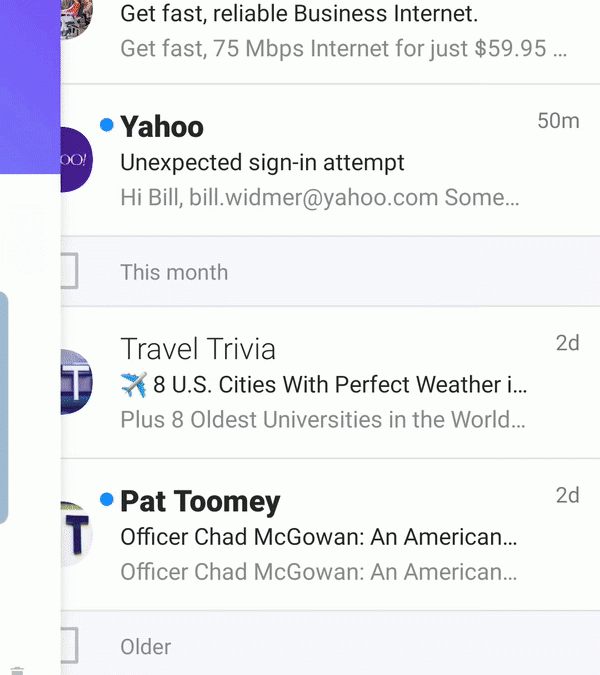Check the This month select-all checkbox
600x675 pixels.
[x=68, y=271]
